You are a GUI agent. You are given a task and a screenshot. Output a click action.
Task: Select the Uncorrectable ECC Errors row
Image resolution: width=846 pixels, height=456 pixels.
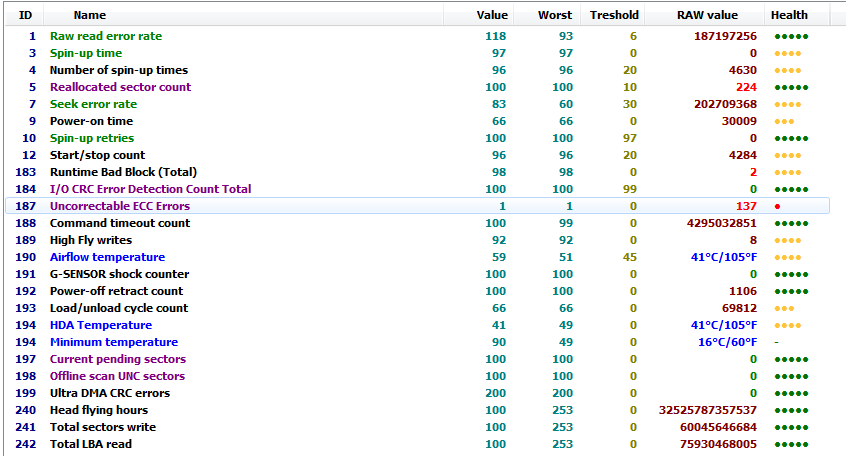(417, 206)
